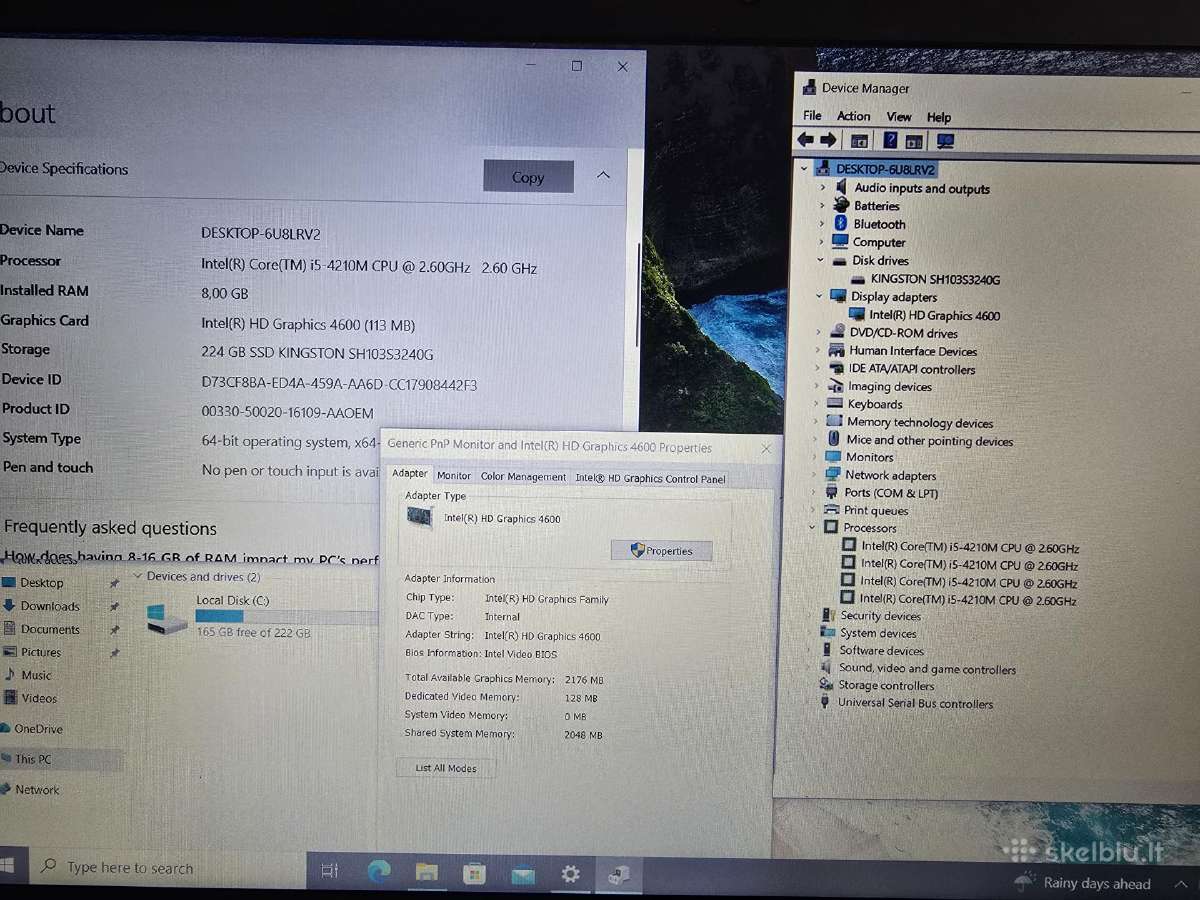Select Print queues category

click(x=876, y=510)
